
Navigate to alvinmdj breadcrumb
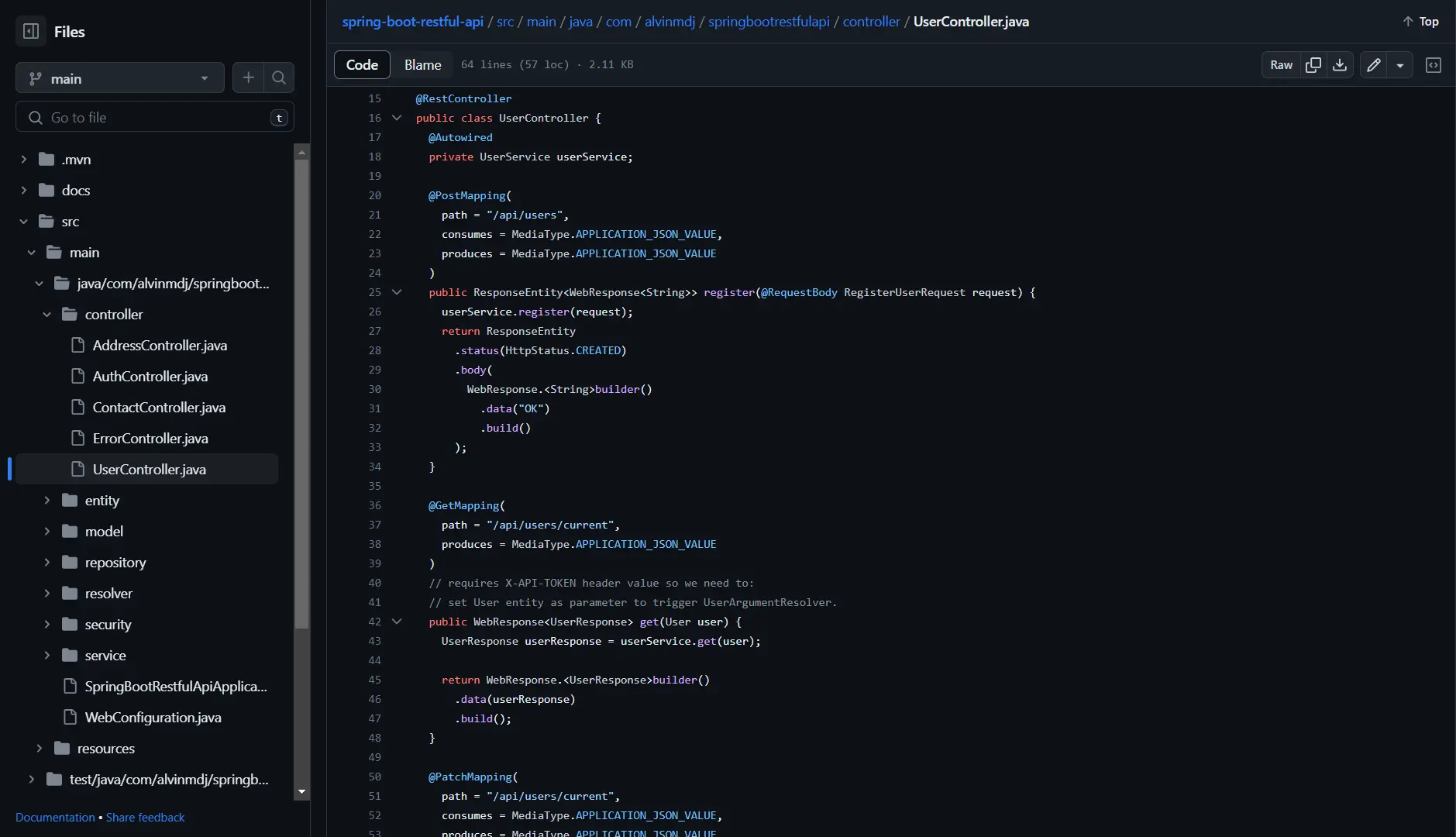pyautogui.click(x=669, y=22)
